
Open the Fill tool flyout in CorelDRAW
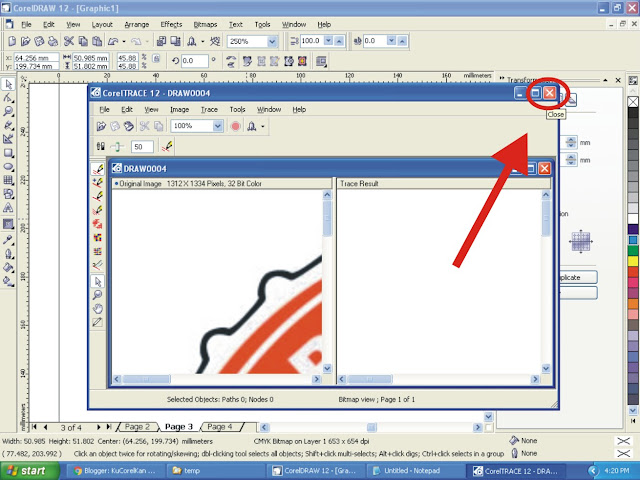pyautogui.click(x=8, y=268)
